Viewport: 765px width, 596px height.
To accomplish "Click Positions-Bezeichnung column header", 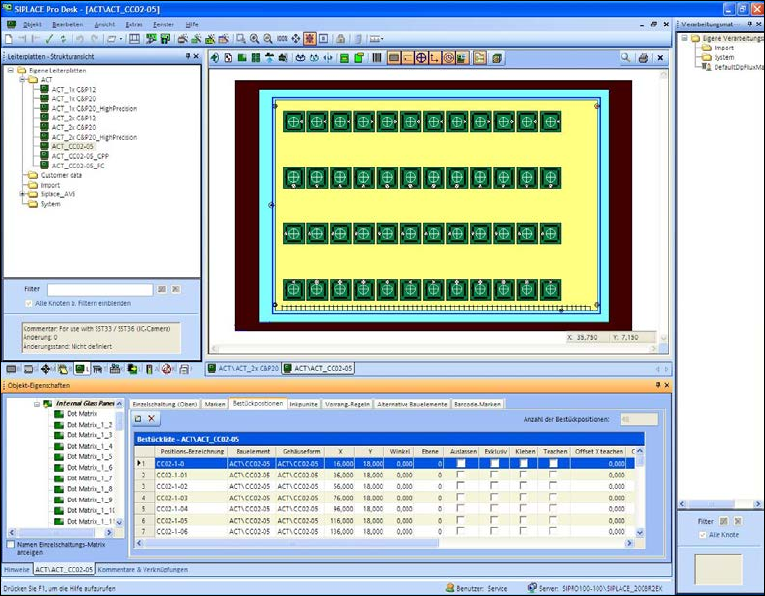I will point(192,452).
